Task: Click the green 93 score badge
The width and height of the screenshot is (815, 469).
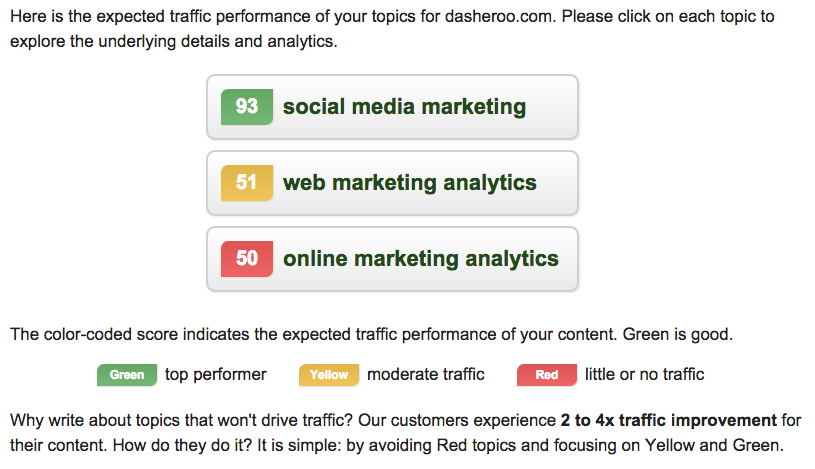Action: pyautogui.click(x=247, y=107)
